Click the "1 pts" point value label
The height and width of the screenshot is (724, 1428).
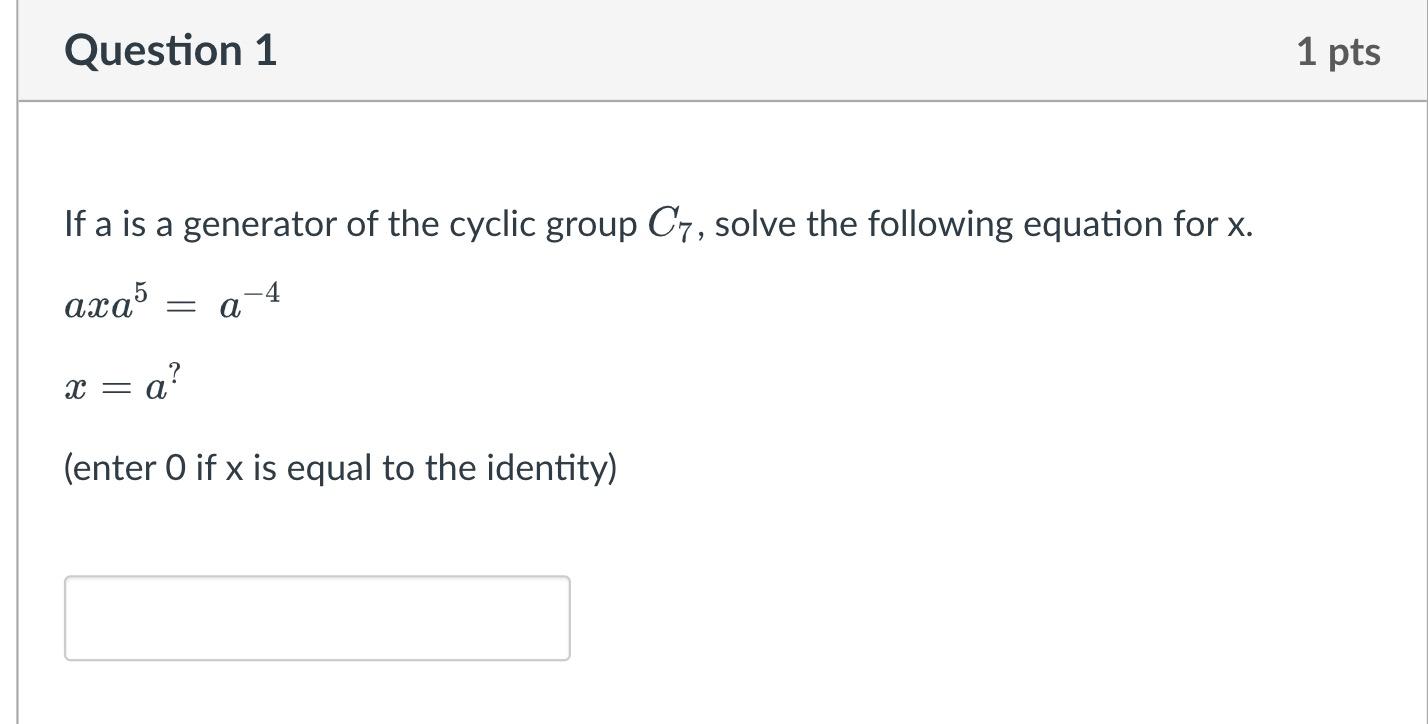click(1338, 52)
